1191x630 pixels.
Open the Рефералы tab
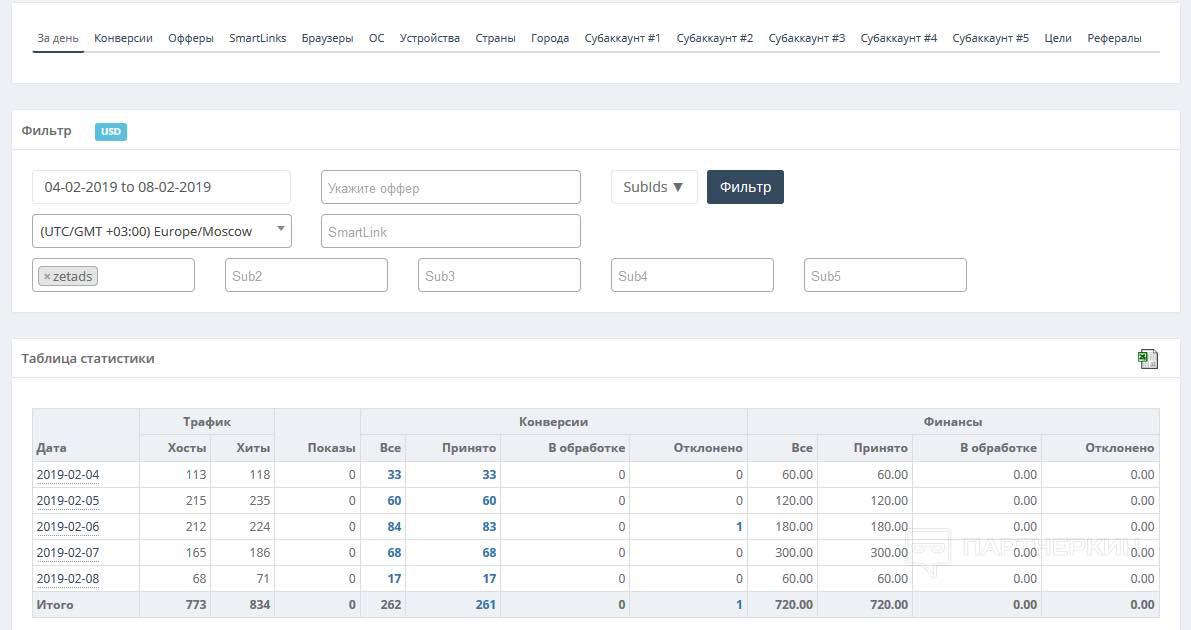click(1114, 38)
